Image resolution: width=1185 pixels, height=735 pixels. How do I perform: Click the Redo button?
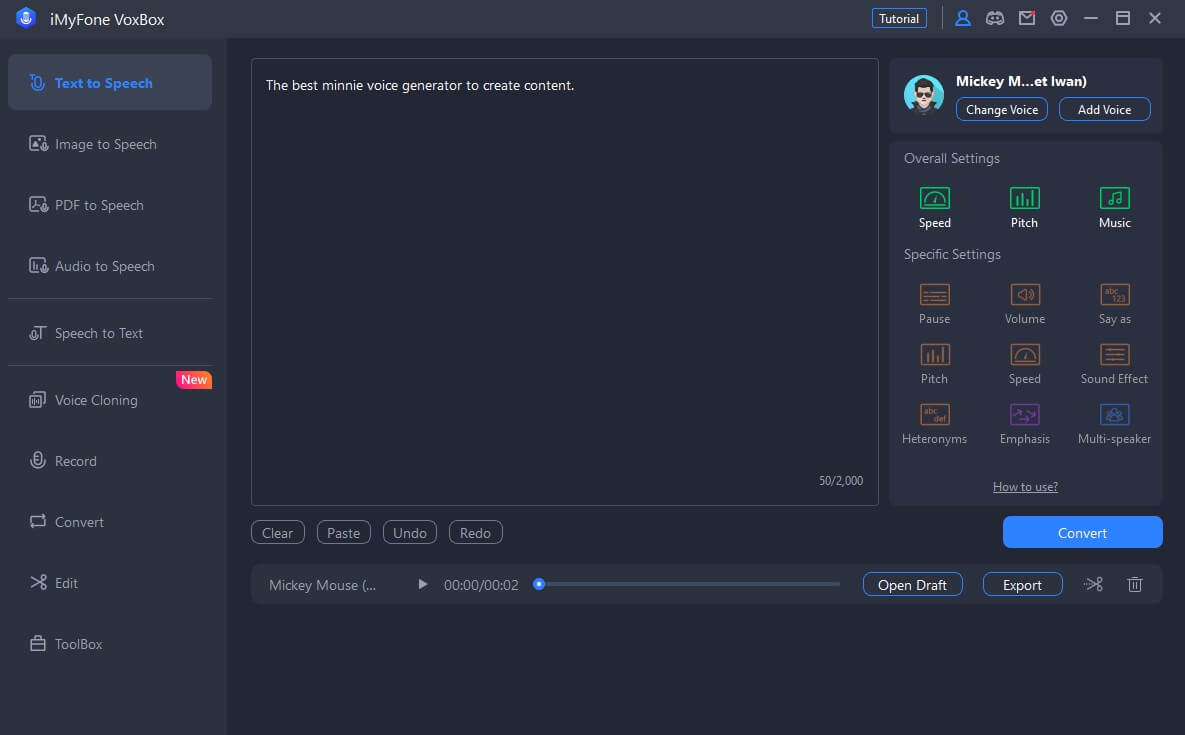(x=475, y=533)
